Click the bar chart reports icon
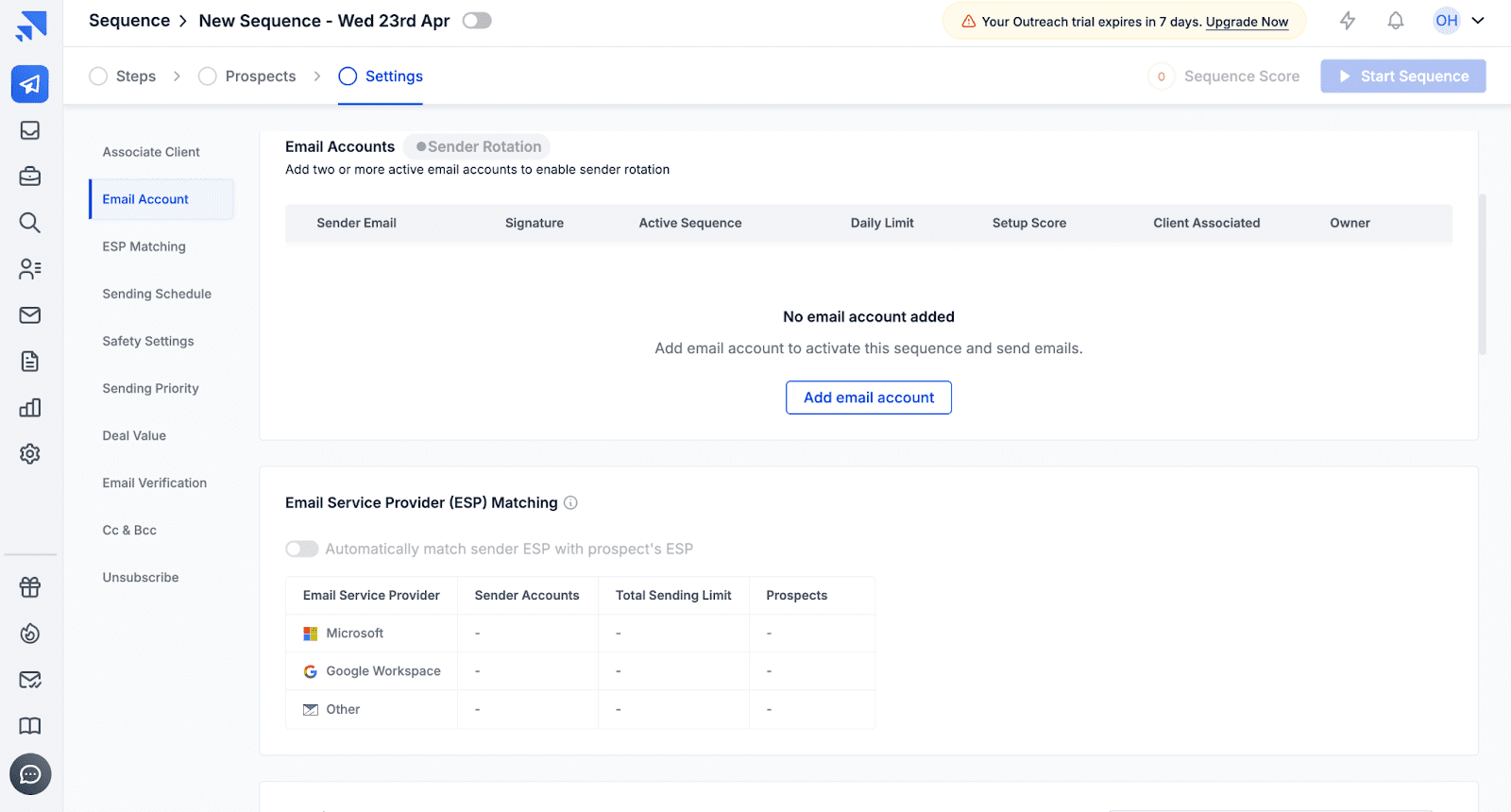This screenshot has height=812, width=1511. tap(30, 408)
